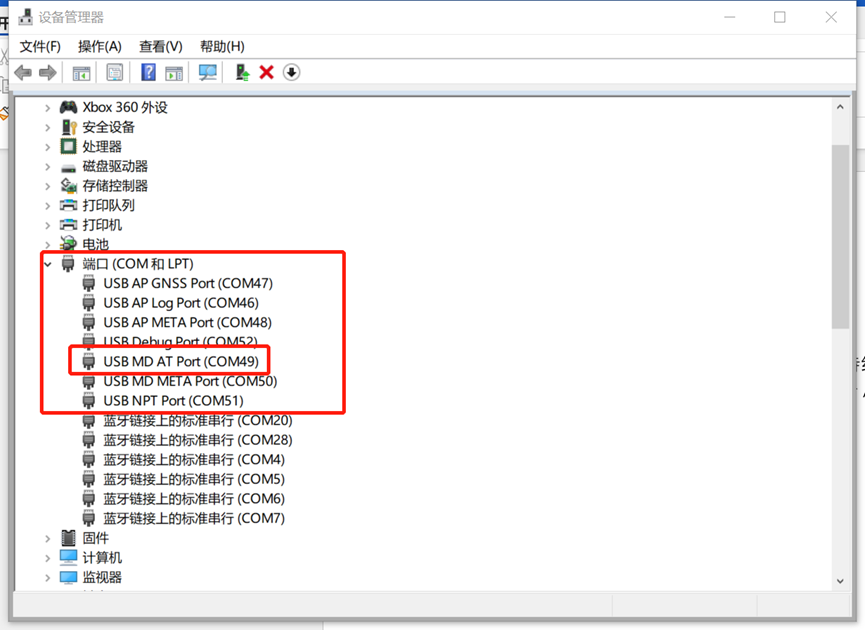
Task: Expand the 监视器 category
Action: (47, 578)
